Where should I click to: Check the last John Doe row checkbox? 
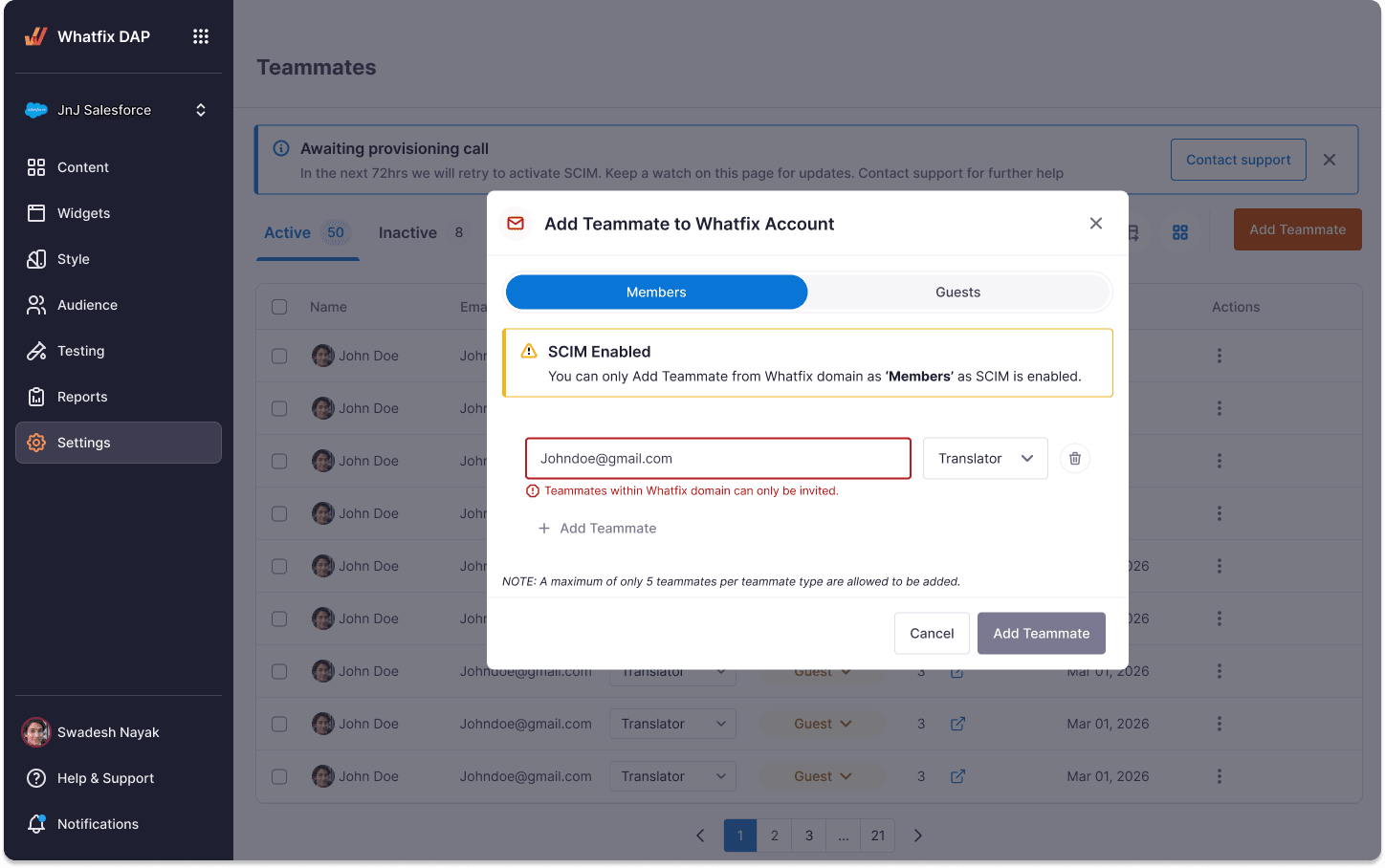279,776
